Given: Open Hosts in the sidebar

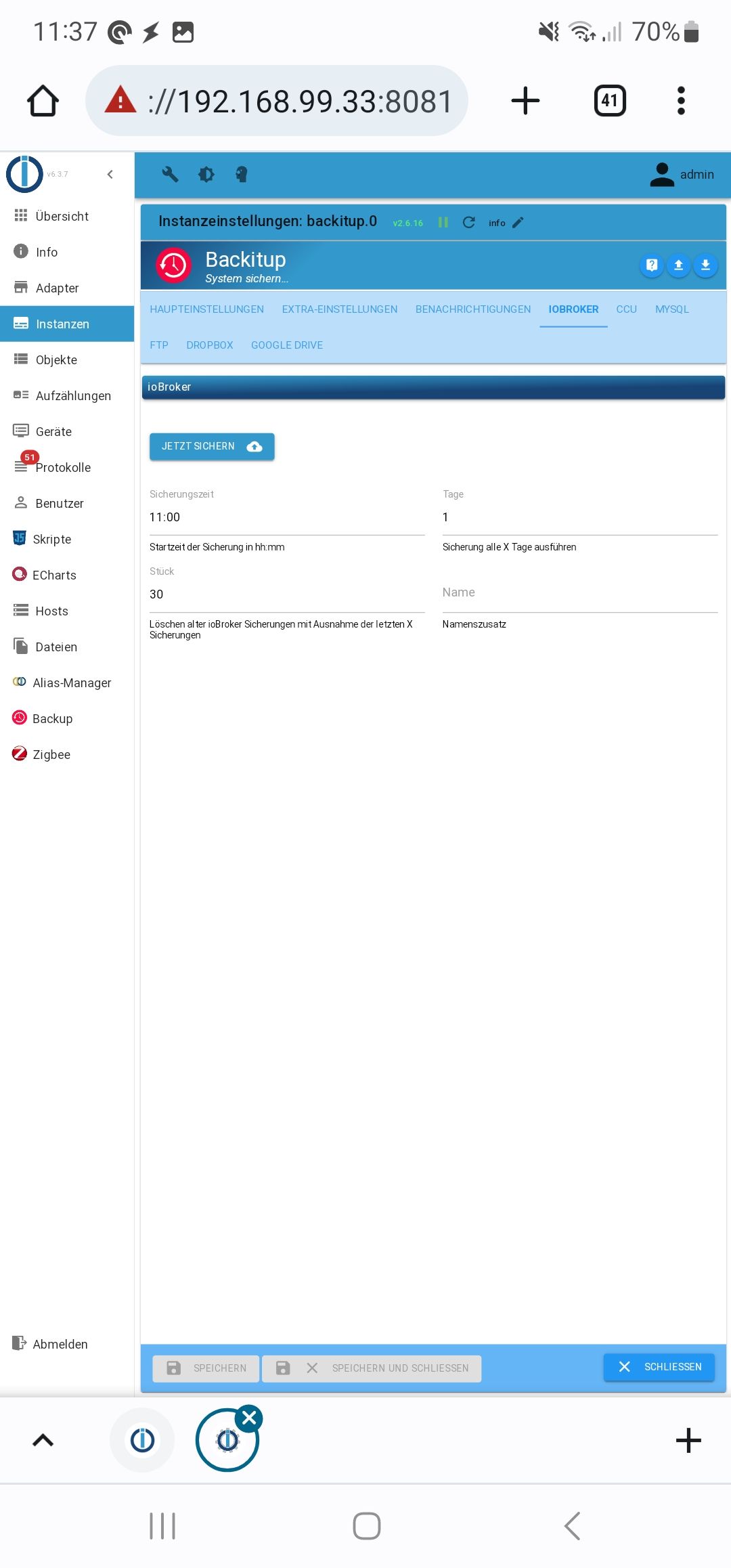Looking at the screenshot, I should pos(67,611).
